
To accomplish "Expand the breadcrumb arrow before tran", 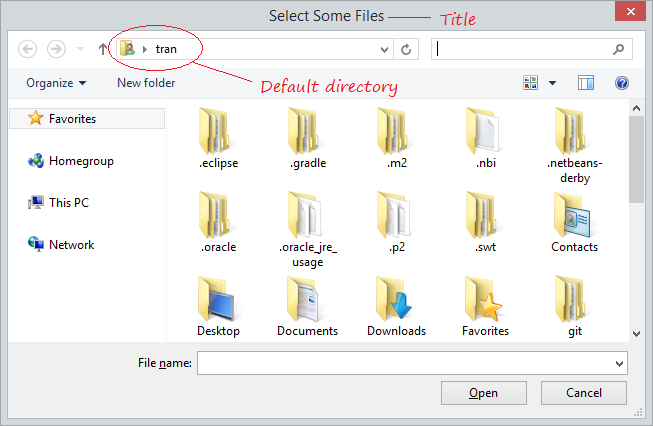I will click(145, 49).
